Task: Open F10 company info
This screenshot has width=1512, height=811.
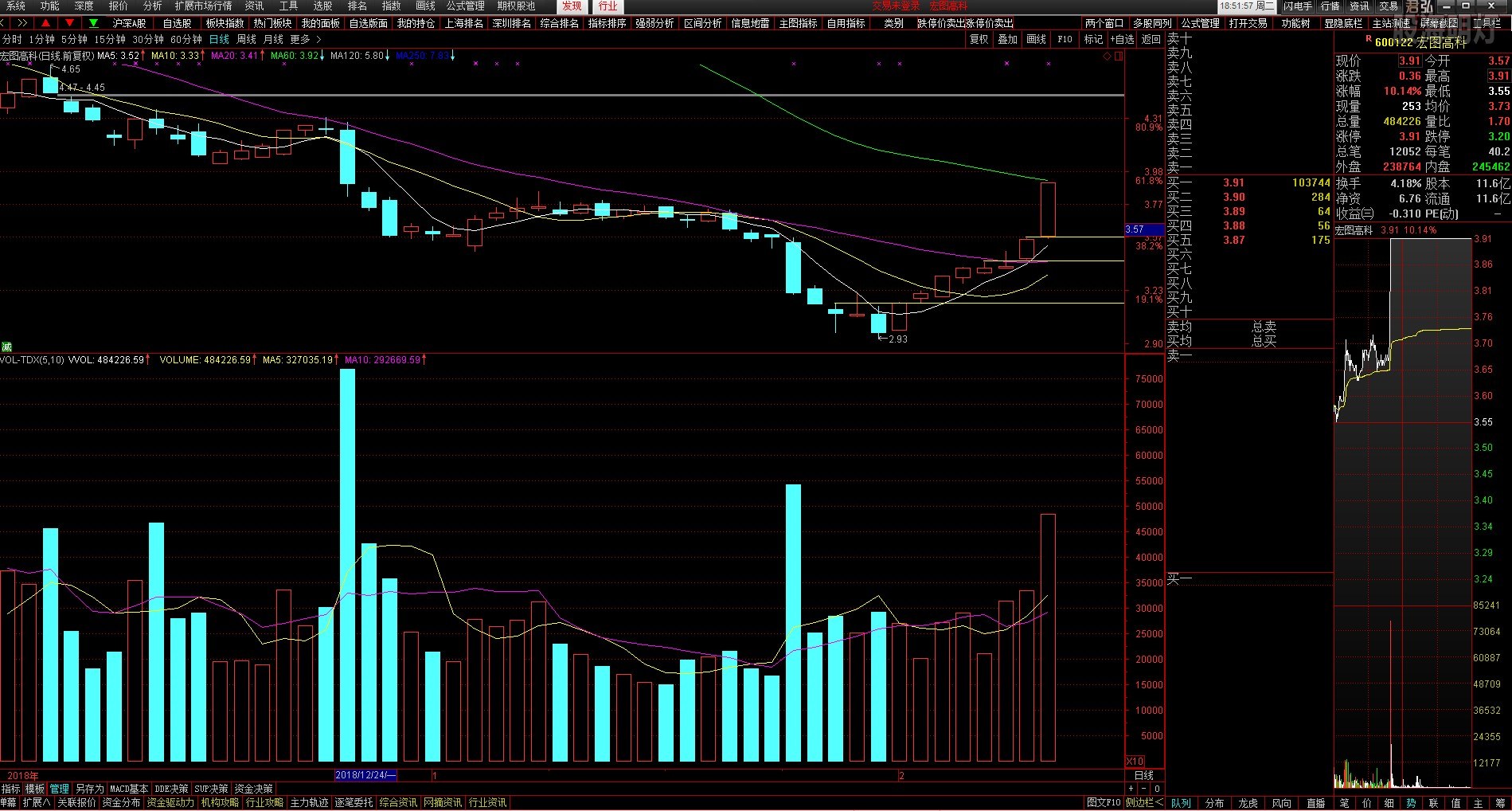Action: point(1065,39)
